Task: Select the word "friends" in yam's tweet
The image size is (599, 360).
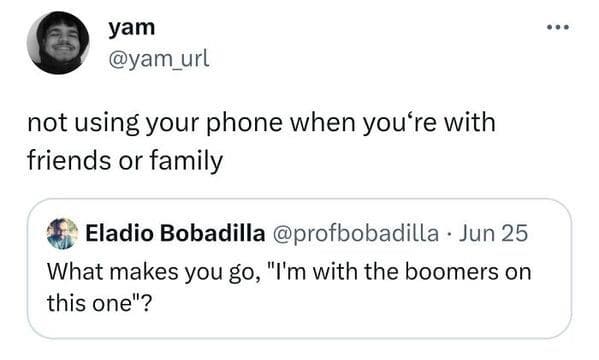Action: point(70,160)
